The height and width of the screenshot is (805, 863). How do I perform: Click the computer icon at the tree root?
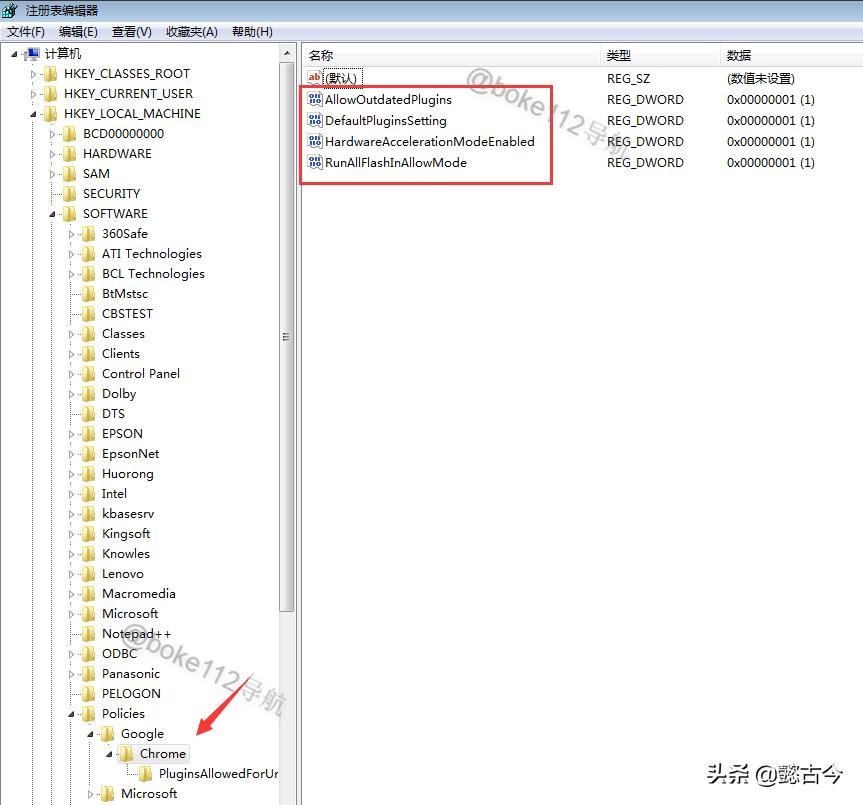(32, 53)
